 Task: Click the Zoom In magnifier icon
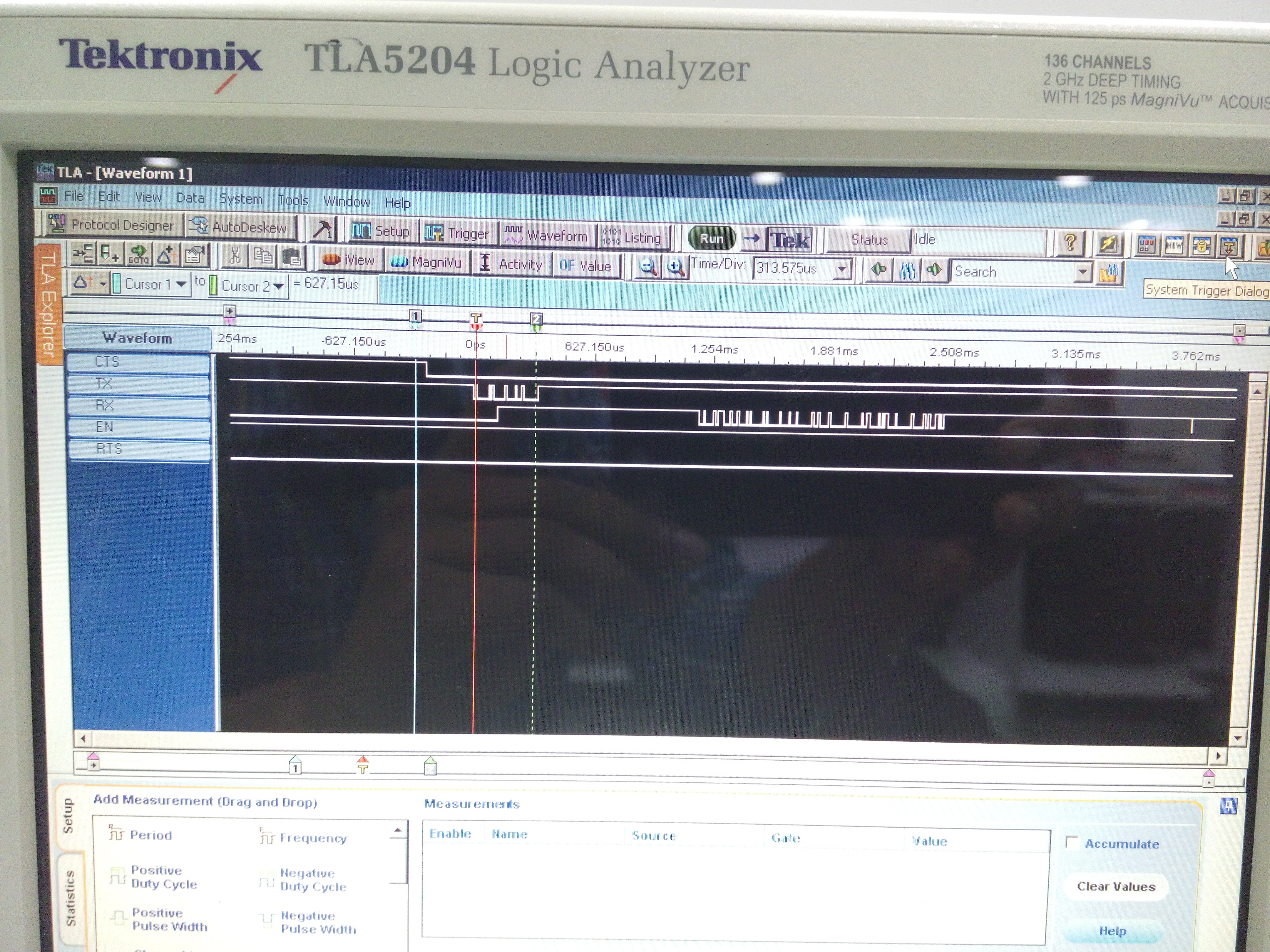[x=675, y=267]
